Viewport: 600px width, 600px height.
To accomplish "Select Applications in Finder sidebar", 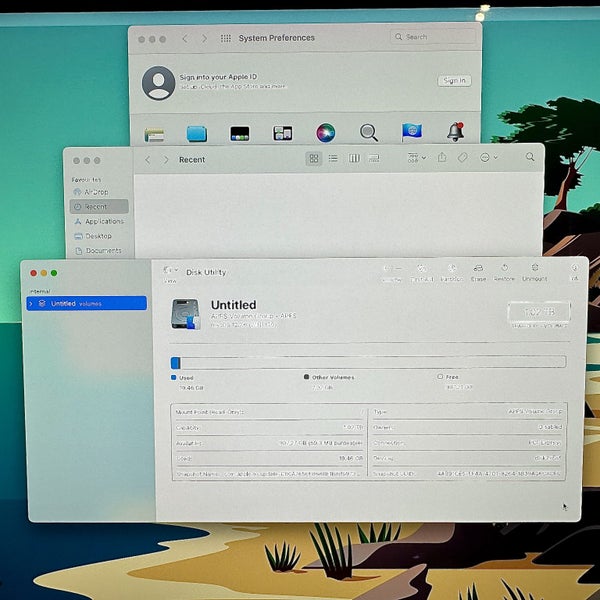I will (99, 221).
